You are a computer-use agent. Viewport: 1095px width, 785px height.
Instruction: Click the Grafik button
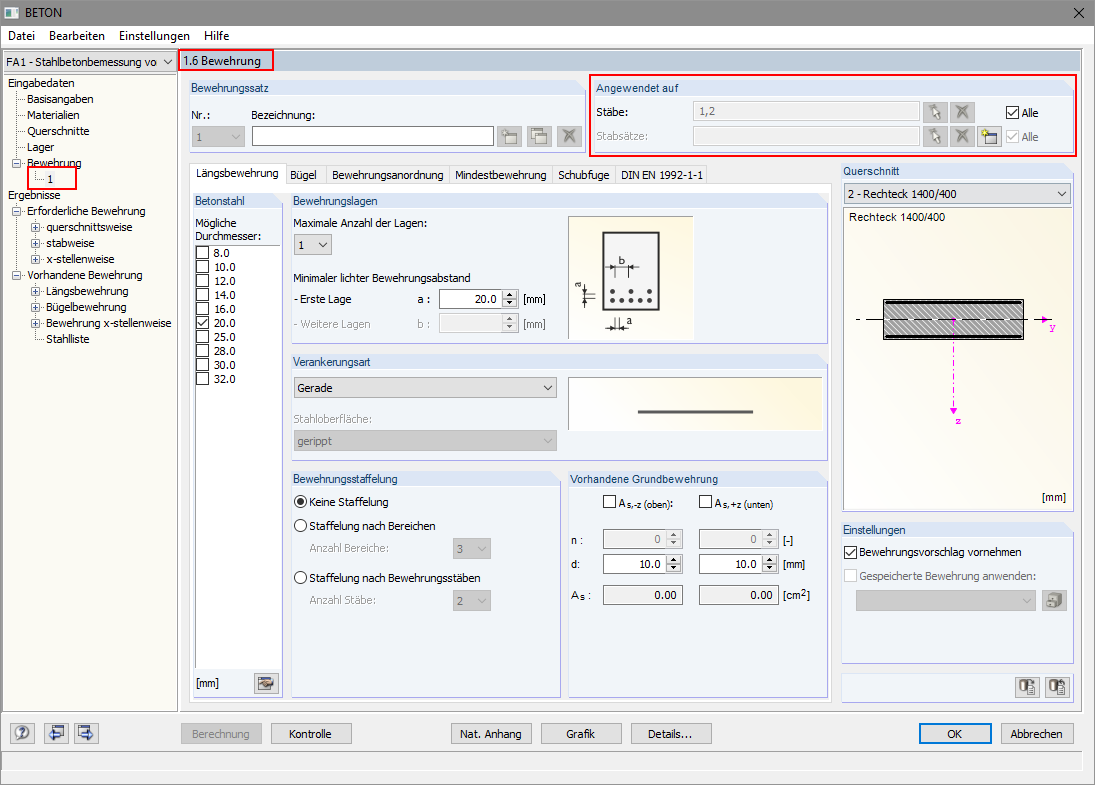[x=581, y=734]
